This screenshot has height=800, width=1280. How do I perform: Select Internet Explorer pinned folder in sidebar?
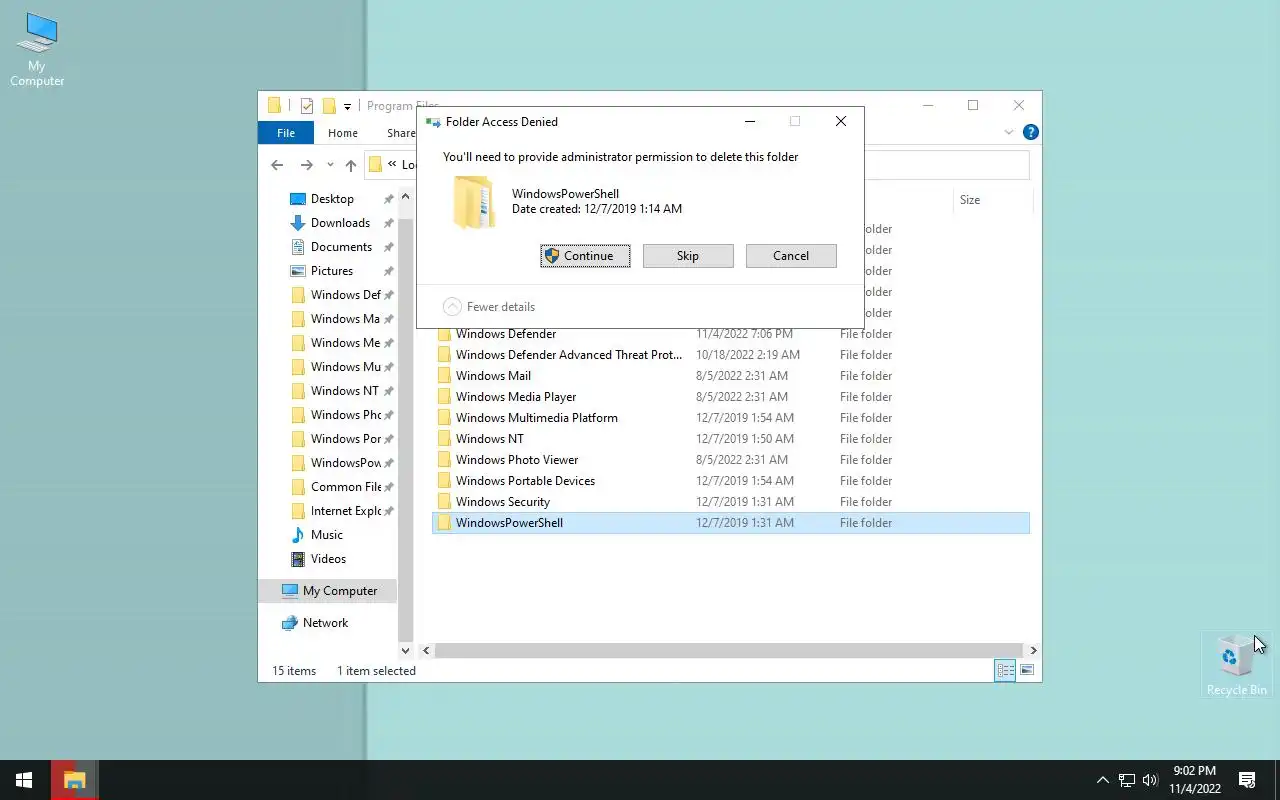(x=341, y=511)
